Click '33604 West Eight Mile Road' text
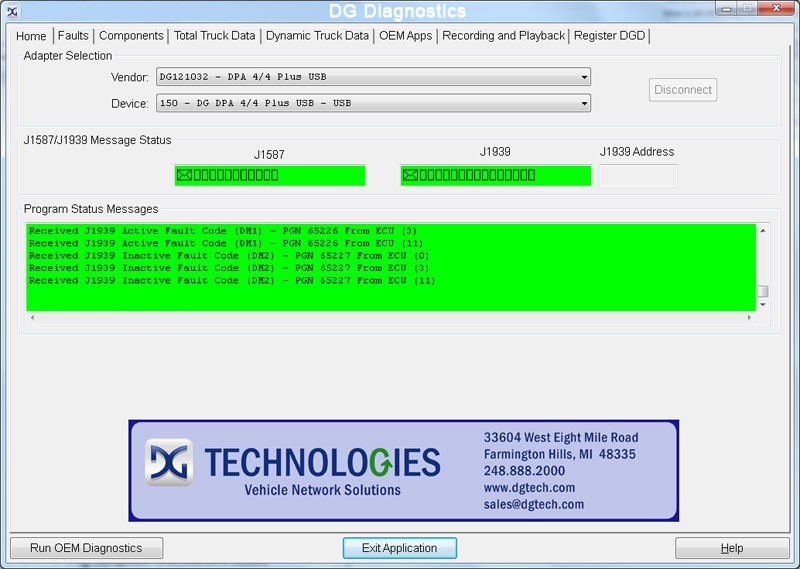Image resolution: width=800 pixels, height=569 pixels. pos(561,437)
